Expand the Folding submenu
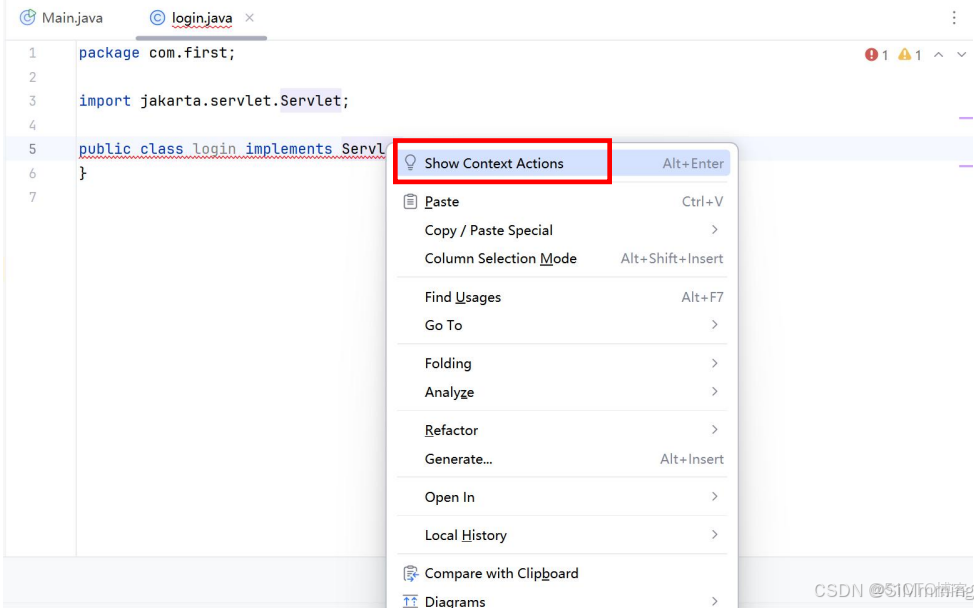The height and width of the screenshot is (608, 978). click(x=448, y=363)
